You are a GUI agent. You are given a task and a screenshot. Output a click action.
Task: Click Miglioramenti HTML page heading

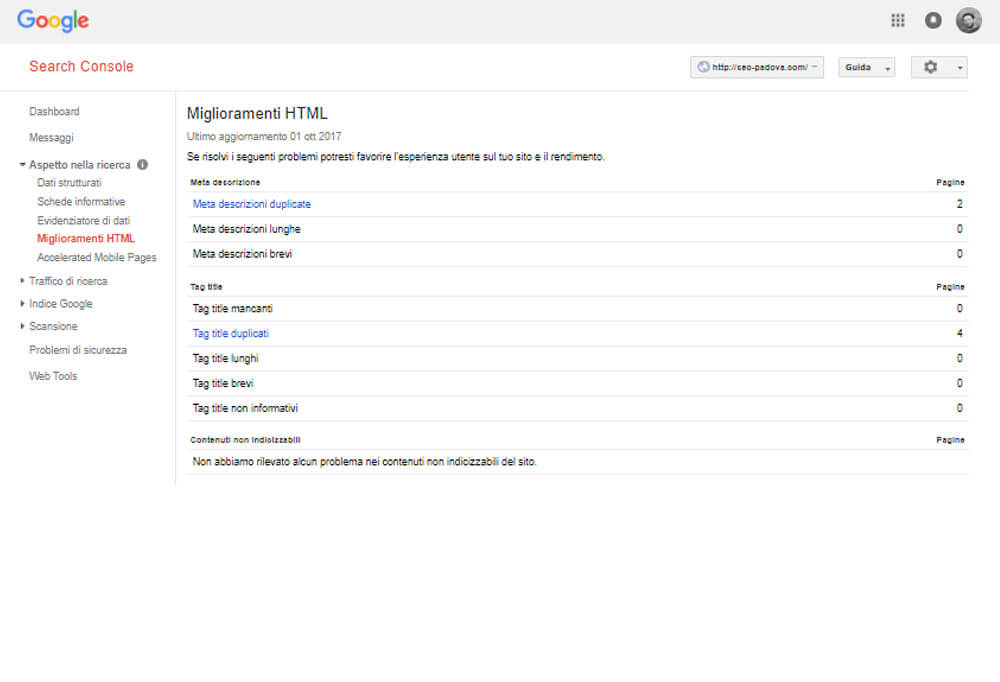(257, 114)
